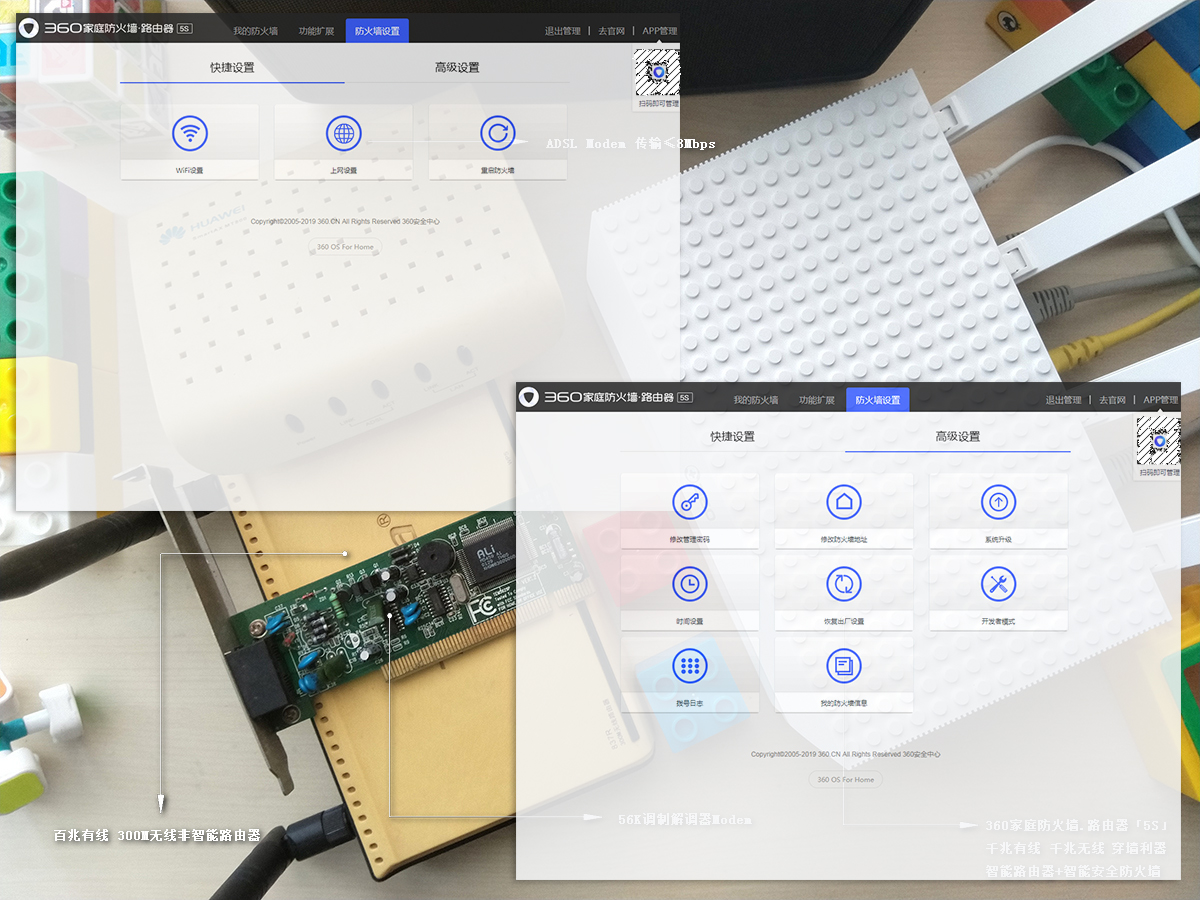The width and height of the screenshot is (1200, 900).
Task: Click 360 OS For Home button, upper window
Action: (345, 247)
